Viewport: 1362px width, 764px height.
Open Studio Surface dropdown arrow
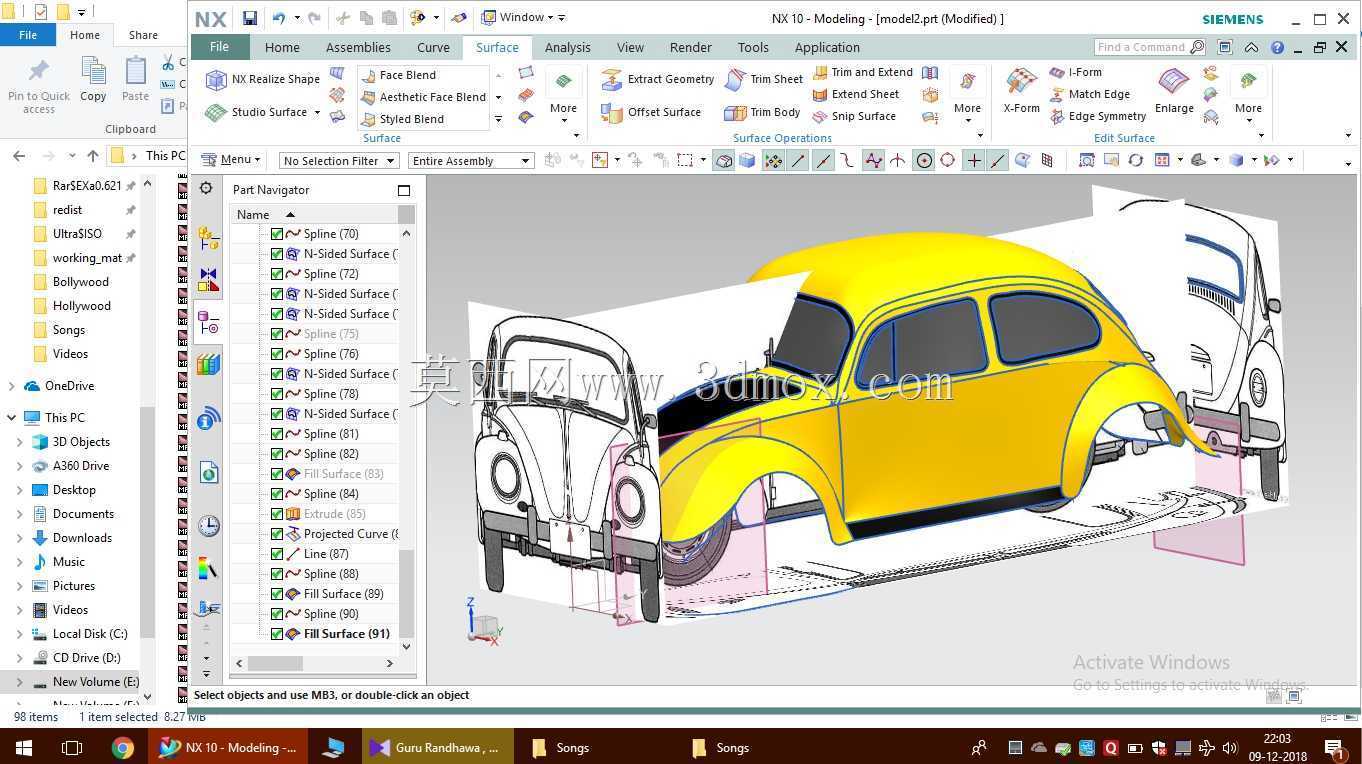pyautogui.click(x=317, y=113)
